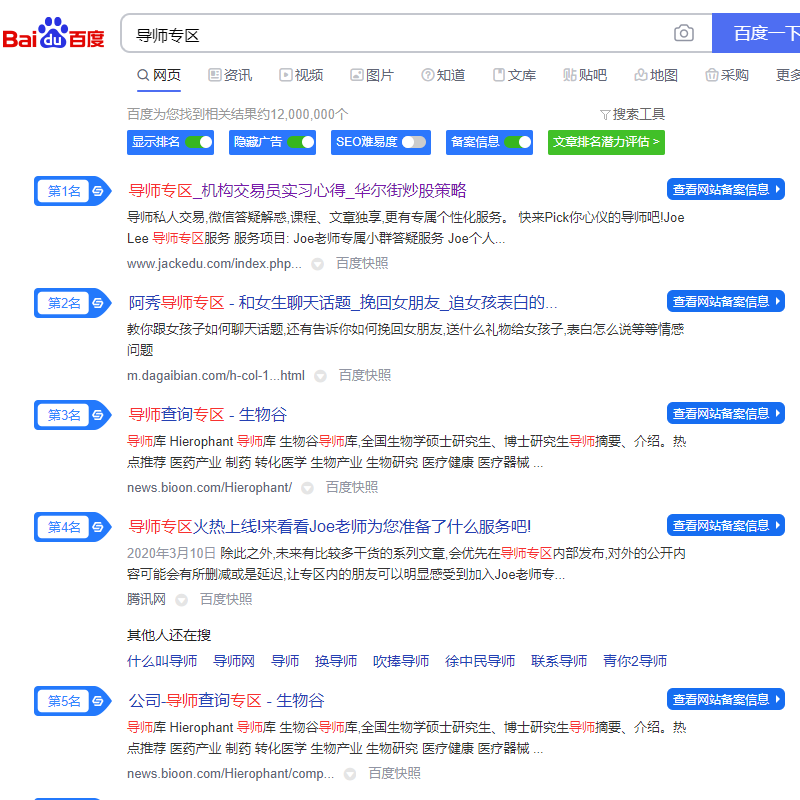Image resolution: width=800 pixels, height=800 pixels.
Task: Open 百度快照 for fifth result
Action: tap(394, 773)
